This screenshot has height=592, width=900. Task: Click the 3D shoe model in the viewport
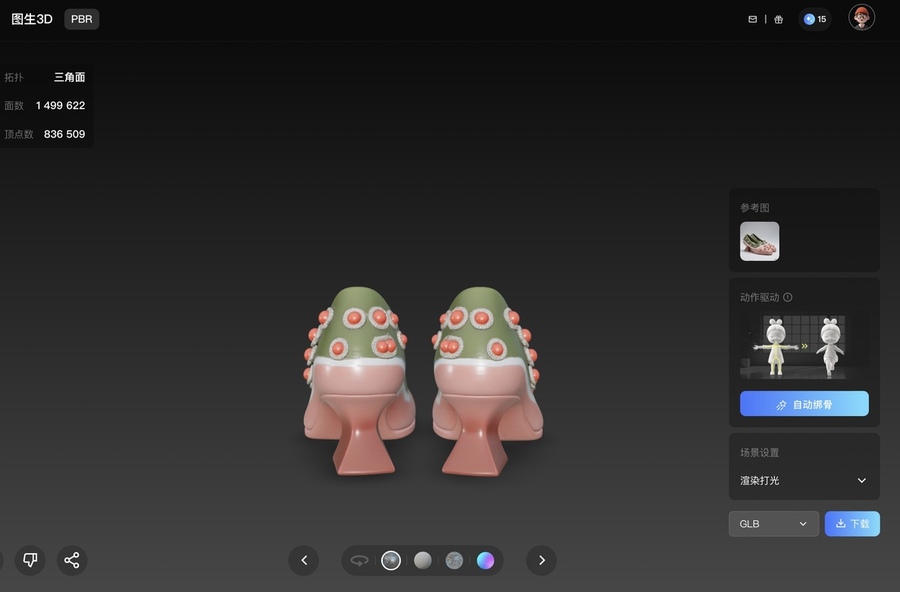[x=424, y=381]
